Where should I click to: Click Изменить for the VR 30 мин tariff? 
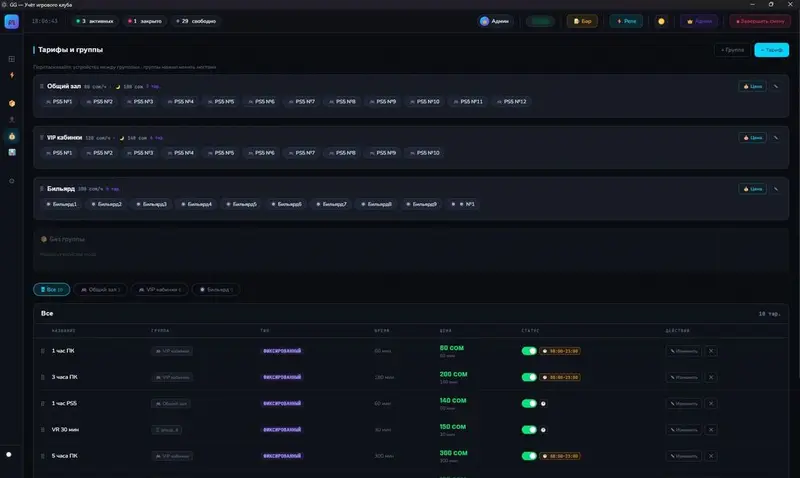pyautogui.click(x=684, y=430)
